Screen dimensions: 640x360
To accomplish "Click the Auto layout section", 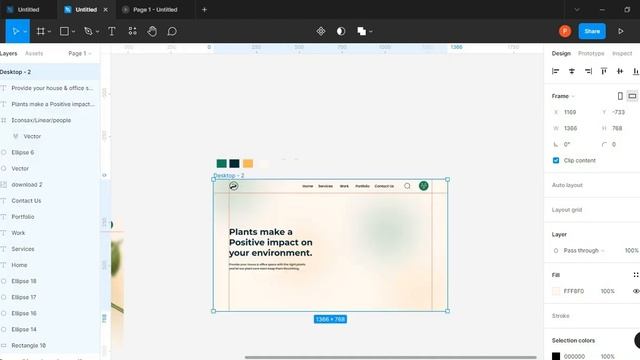I will pyautogui.click(x=567, y=185).
